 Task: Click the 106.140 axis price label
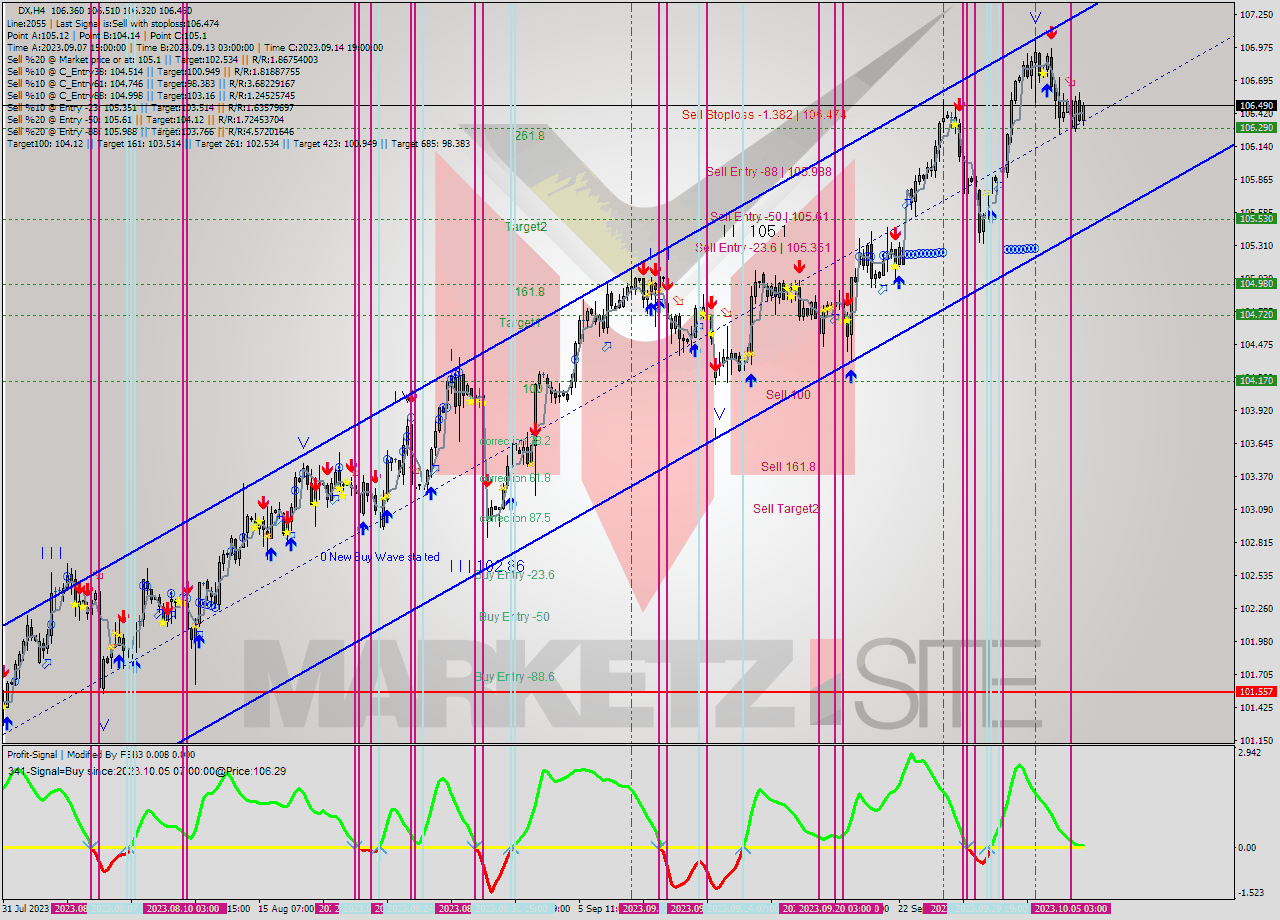tap(1256, 147)
